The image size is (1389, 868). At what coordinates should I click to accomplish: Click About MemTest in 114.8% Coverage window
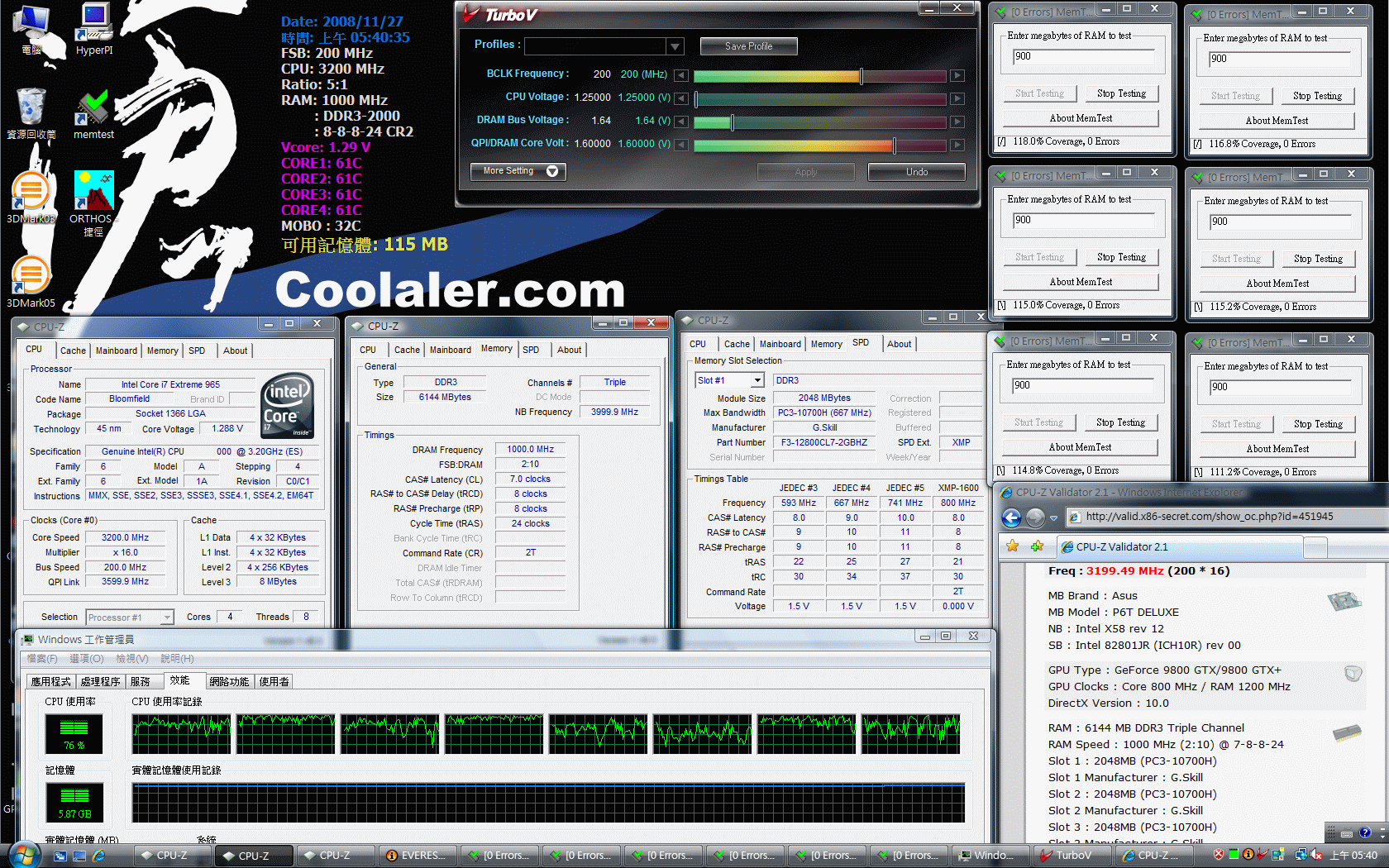[1080, 447]
